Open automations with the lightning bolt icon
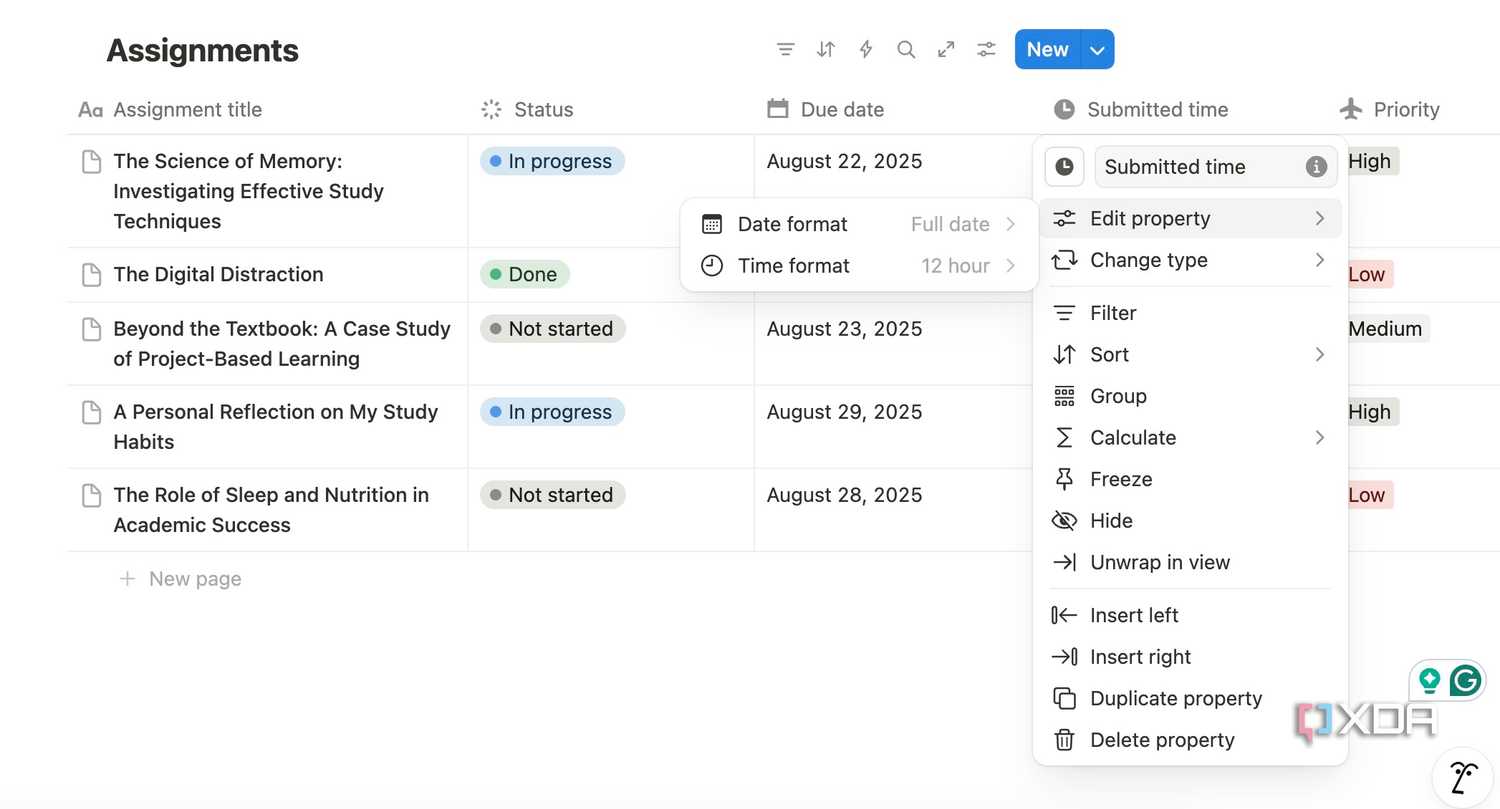 click(866, 49)
